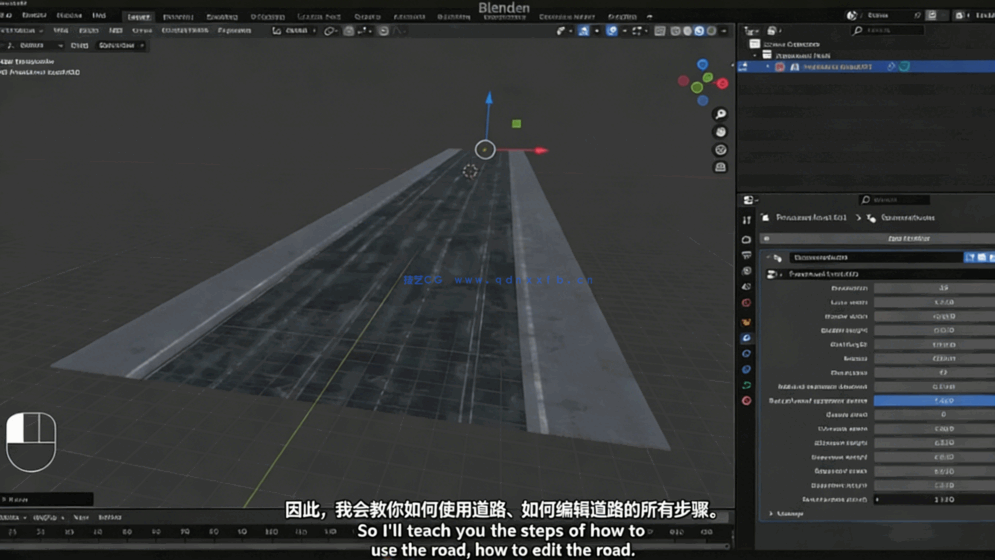Open the World properties tab
995x560 pixels.
coord(747,303)
